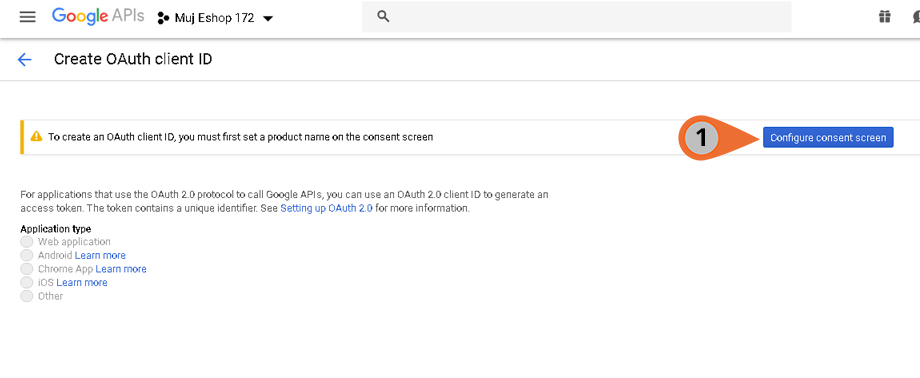Click the Google APIs logo
920x378 pixels.
[98, 17]
